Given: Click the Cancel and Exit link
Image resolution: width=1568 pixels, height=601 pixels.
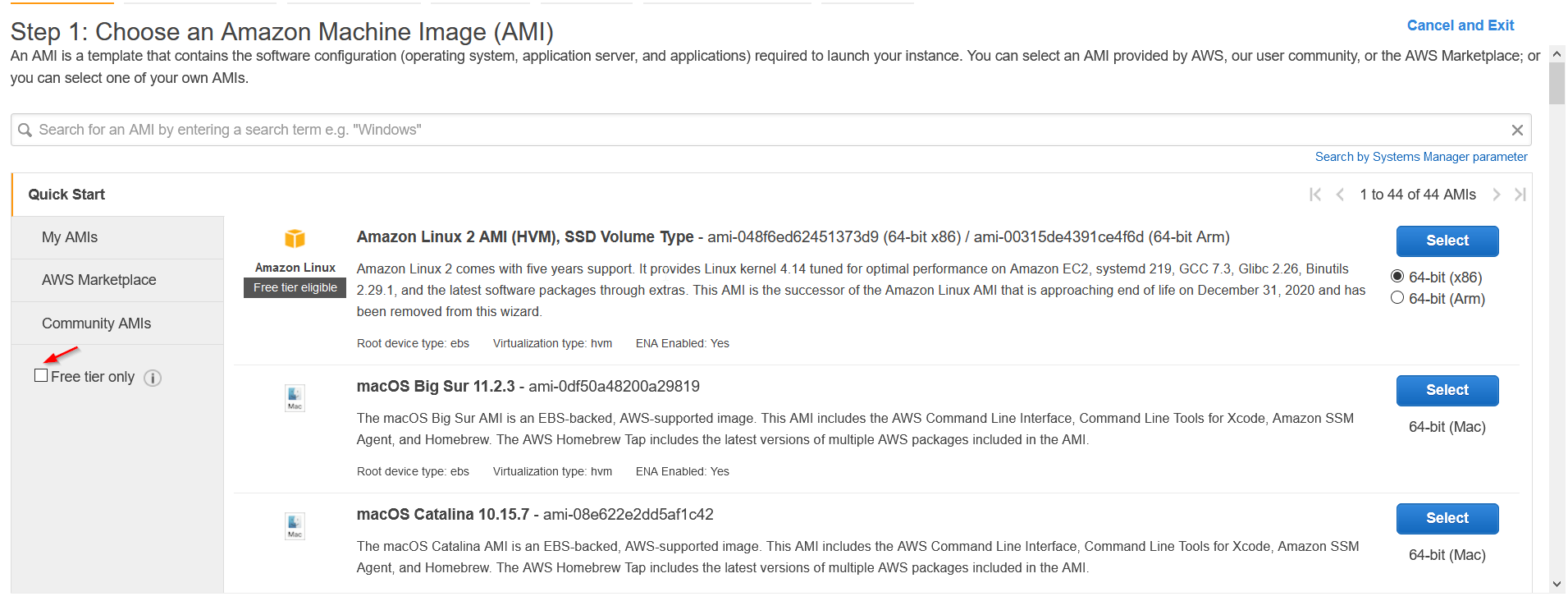Looking at the screenshot, I should click(x=1461, y=25).
